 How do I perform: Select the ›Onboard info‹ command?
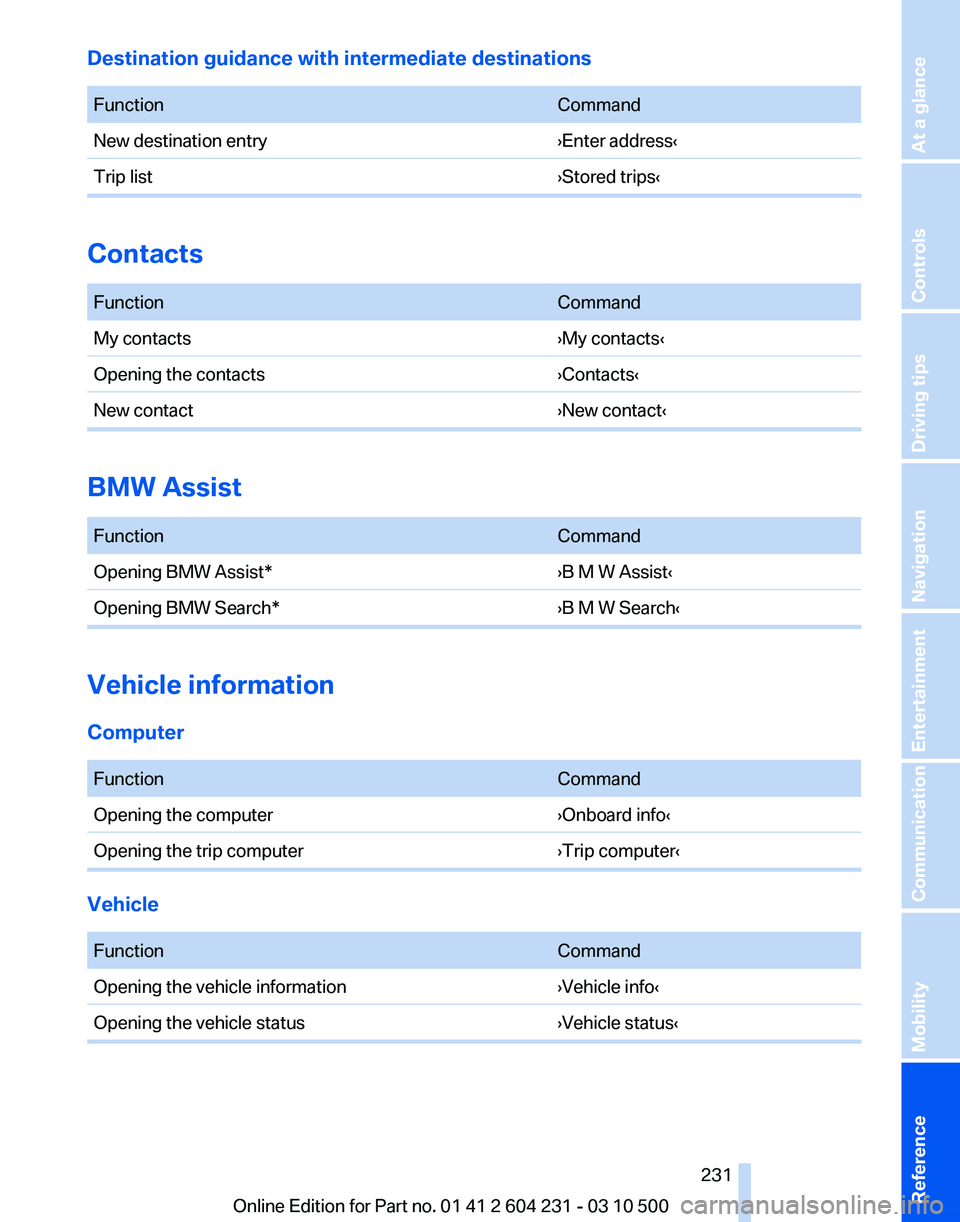(x=614, y=815)
